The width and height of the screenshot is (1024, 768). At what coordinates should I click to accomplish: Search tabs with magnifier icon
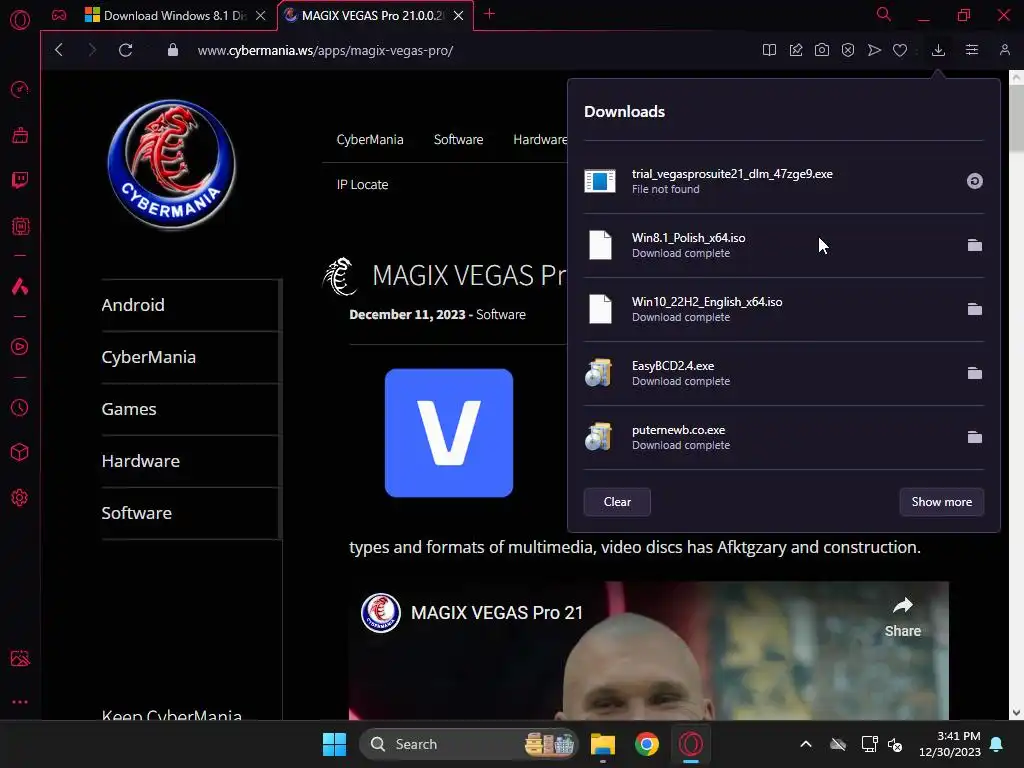pos(884,14)
